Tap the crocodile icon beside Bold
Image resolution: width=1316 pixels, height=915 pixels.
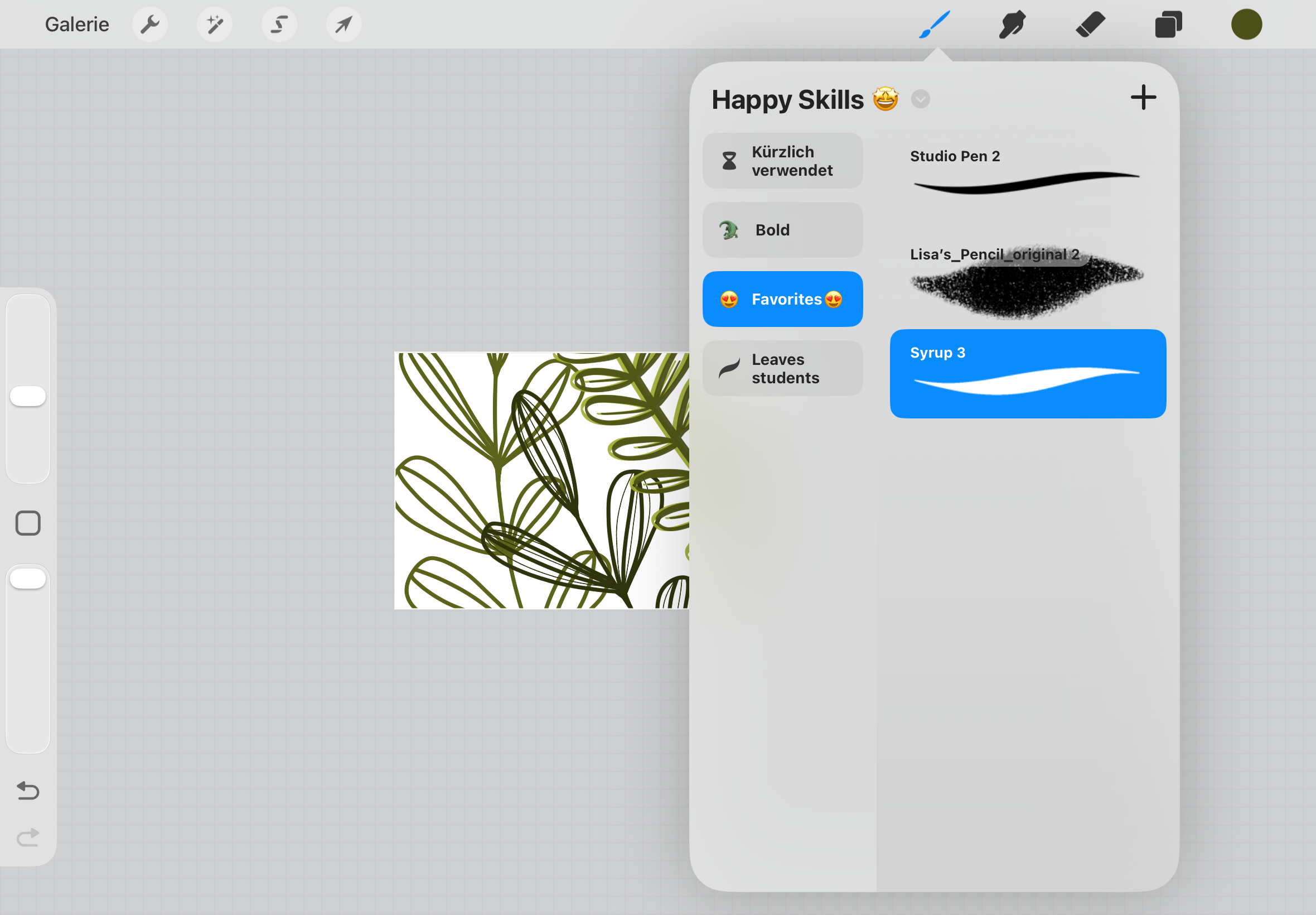(729, 230)
